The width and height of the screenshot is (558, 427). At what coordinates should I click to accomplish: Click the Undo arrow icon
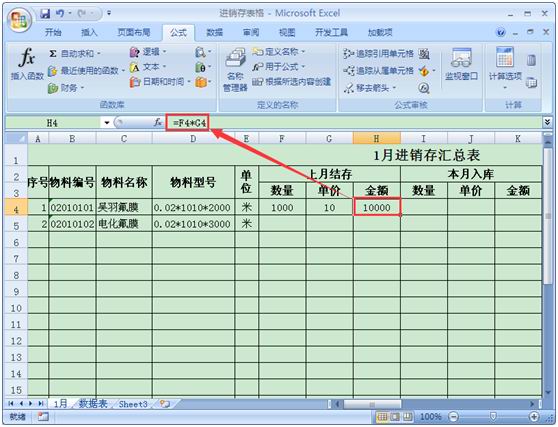60,14
